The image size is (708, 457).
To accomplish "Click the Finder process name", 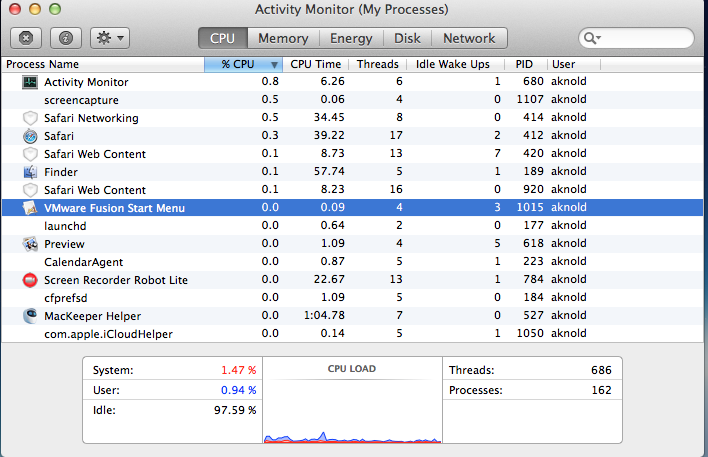I will click(61, 173).
